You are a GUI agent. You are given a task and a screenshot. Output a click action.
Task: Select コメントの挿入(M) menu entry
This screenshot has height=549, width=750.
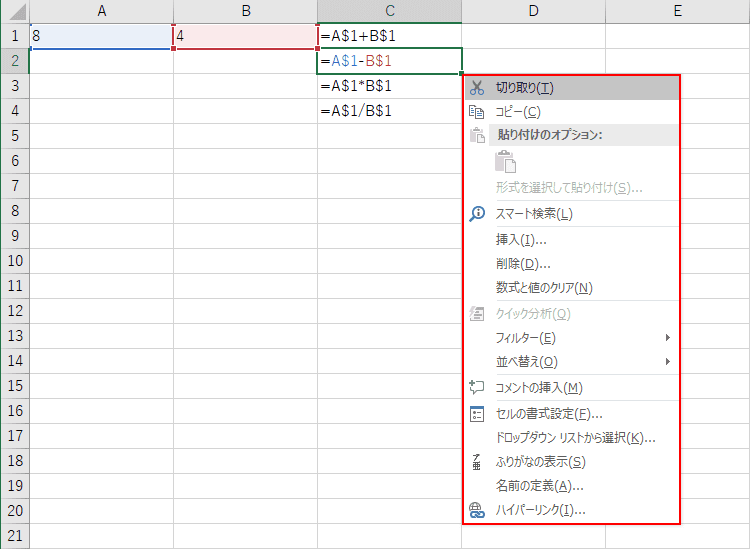point(572,387)
